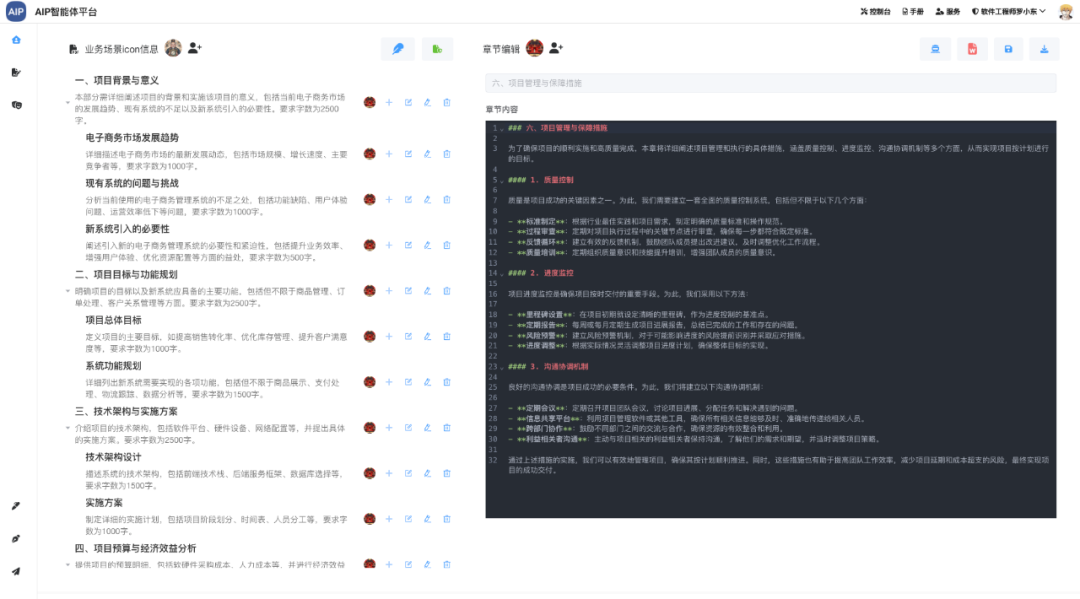1080x599 pixels.
Task: Open the 服务 menu item
Action: [x=948, y=12]
